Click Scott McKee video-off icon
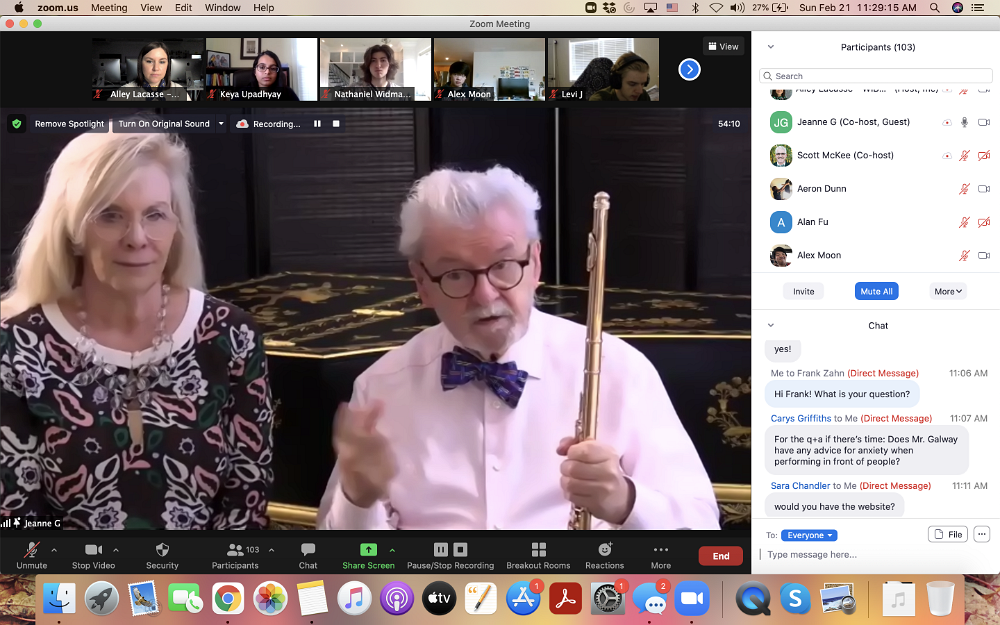Screen dimensions: 1000x625 [983, 155]
